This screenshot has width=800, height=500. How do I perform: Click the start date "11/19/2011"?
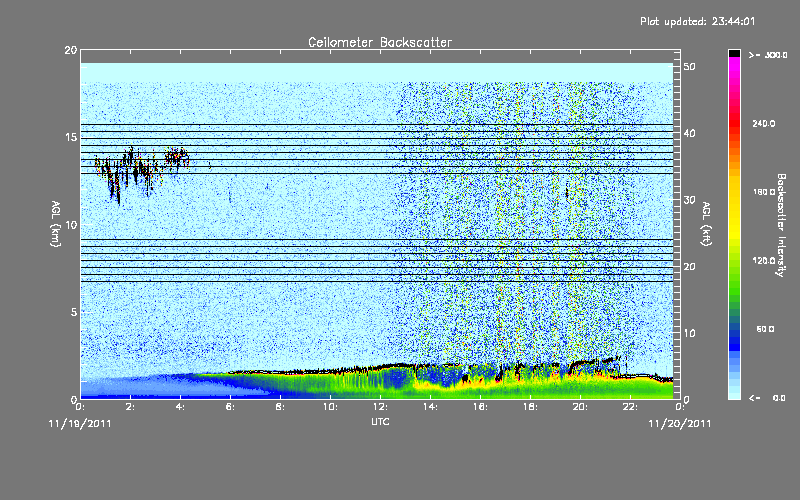80,423
